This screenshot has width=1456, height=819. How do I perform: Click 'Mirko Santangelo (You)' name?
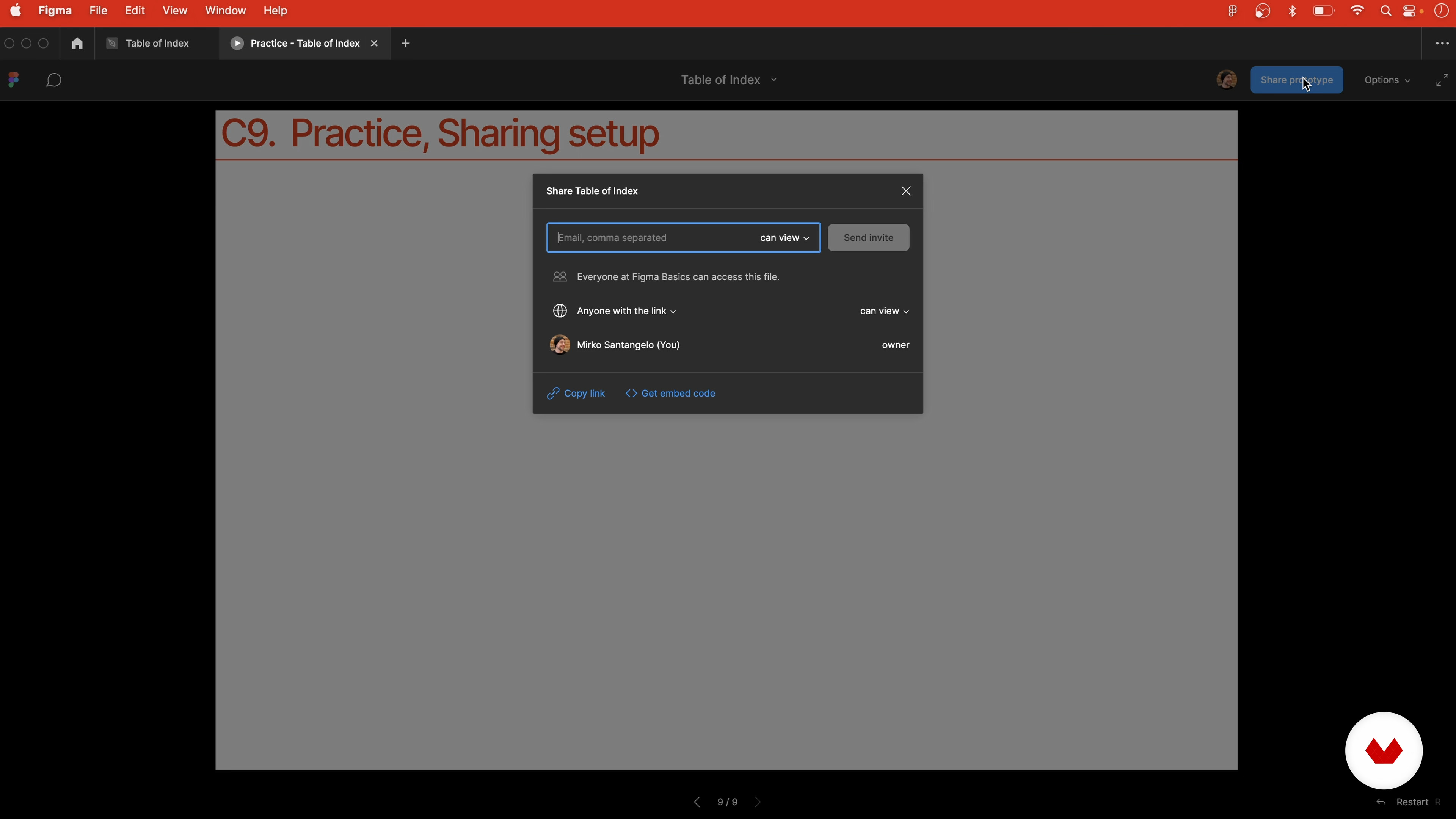[x=628, y=345]
